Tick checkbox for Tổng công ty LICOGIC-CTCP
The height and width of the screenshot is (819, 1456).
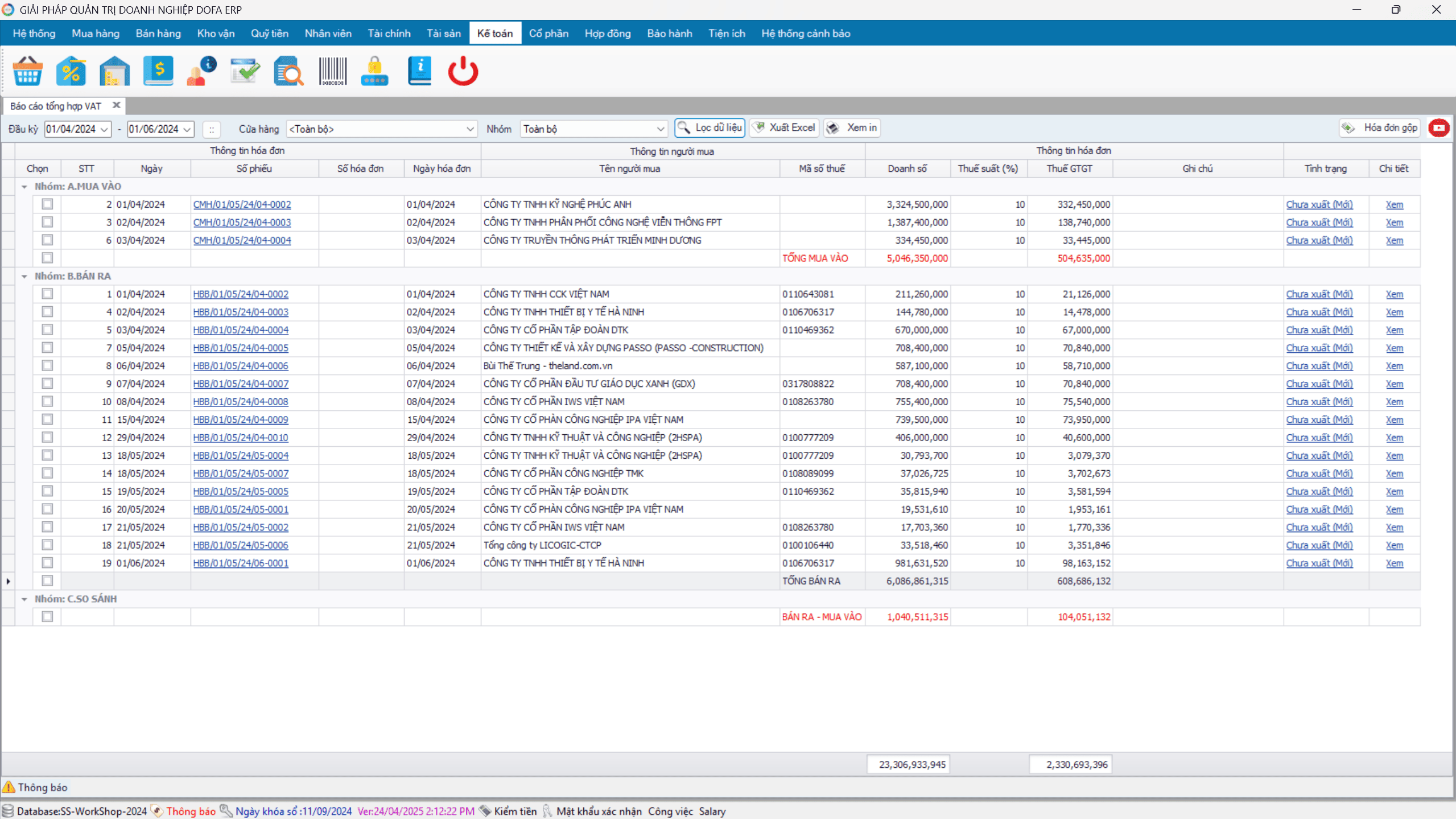point(47,545)
